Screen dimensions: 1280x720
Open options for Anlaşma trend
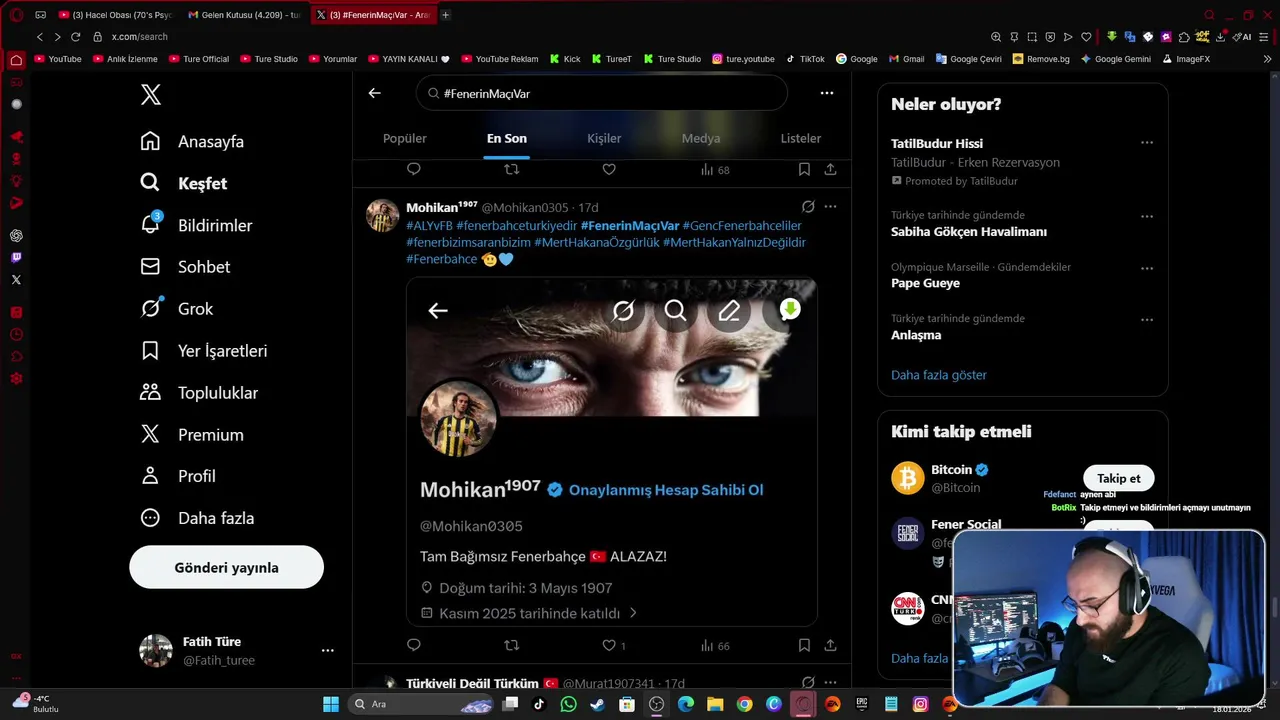point(1147,320)
